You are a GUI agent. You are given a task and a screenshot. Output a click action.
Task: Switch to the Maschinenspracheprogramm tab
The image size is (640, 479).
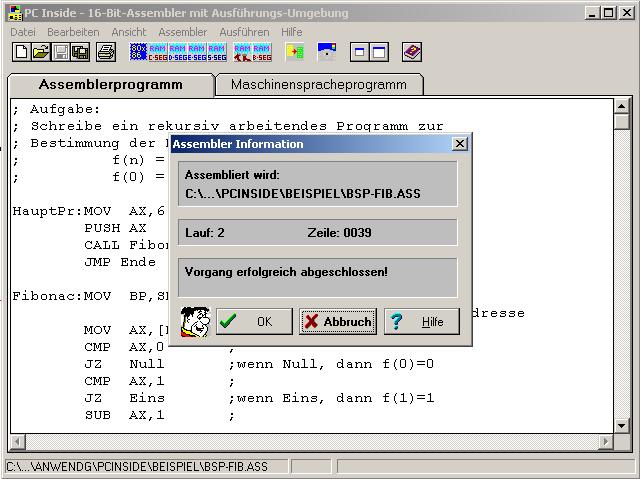coord(319,85)
